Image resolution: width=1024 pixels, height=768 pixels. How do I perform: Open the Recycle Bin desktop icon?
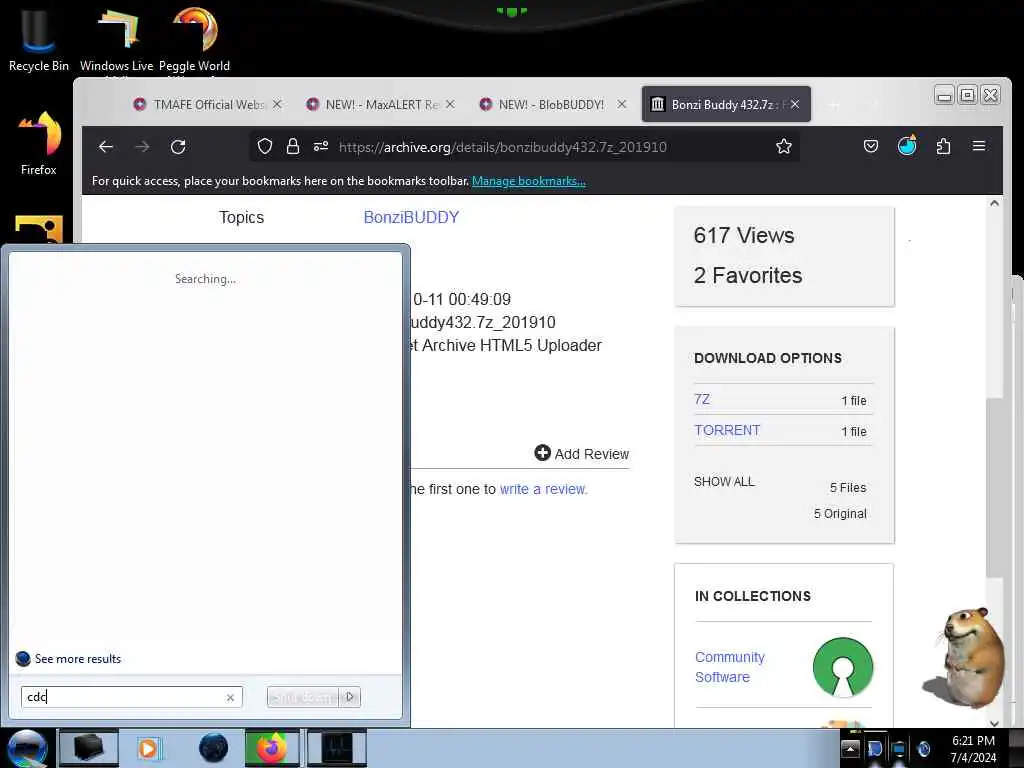coord(38,39)
